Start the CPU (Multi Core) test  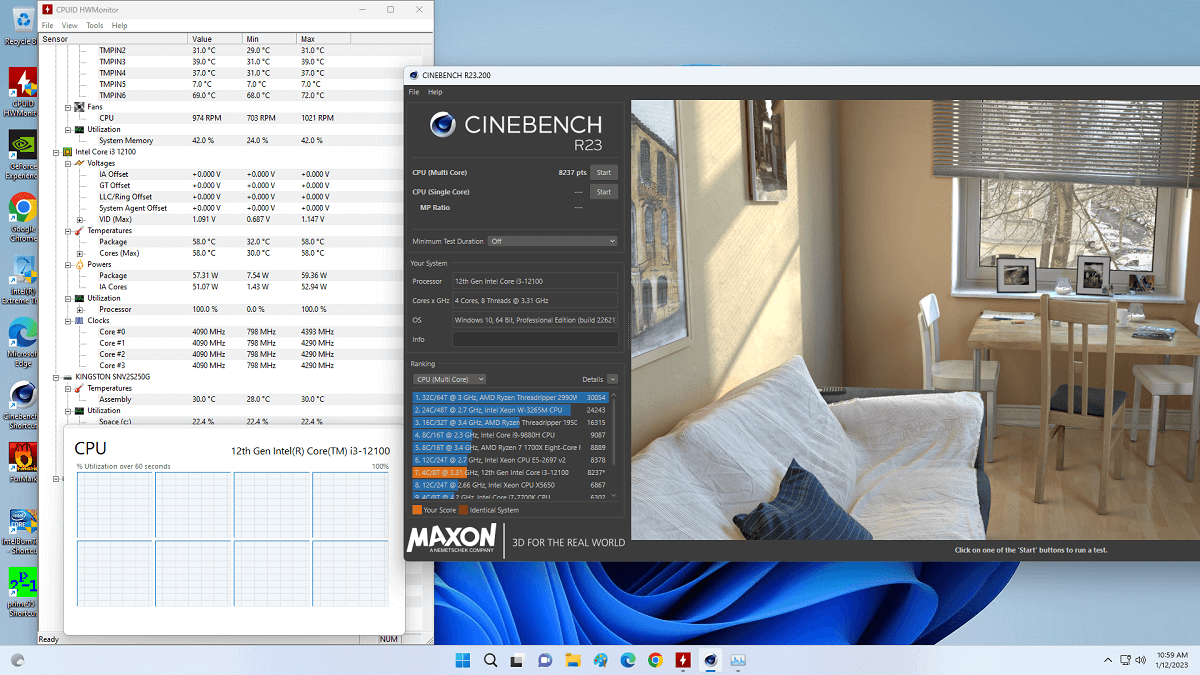[603, 172]
